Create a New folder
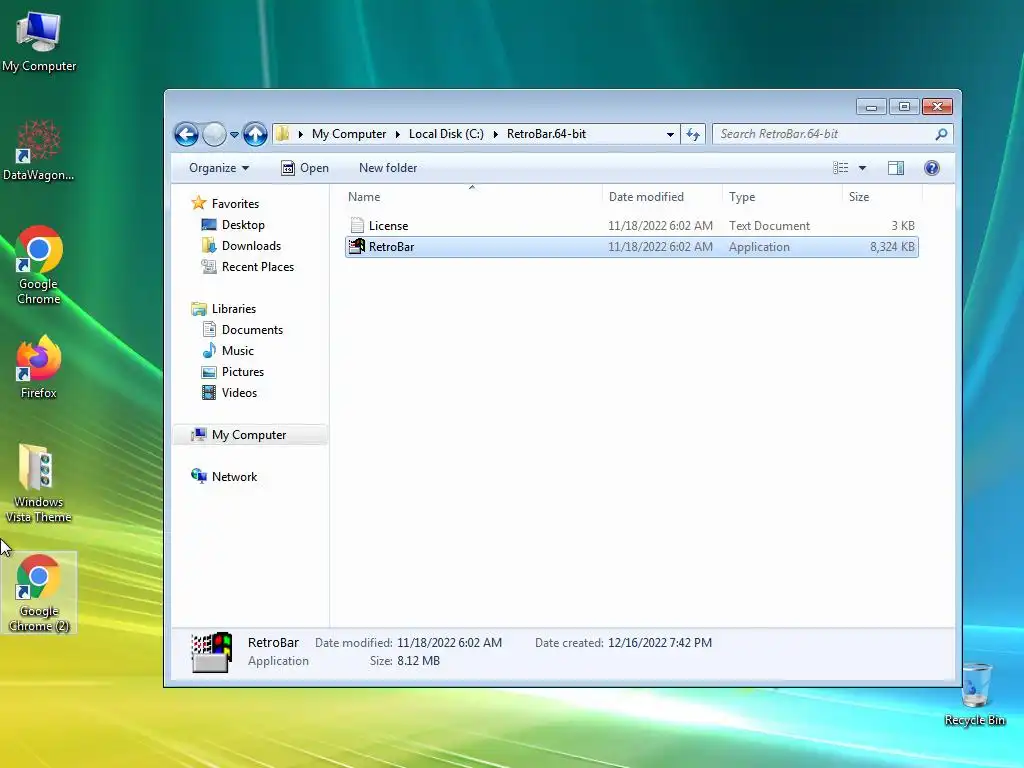 (388, 168)
